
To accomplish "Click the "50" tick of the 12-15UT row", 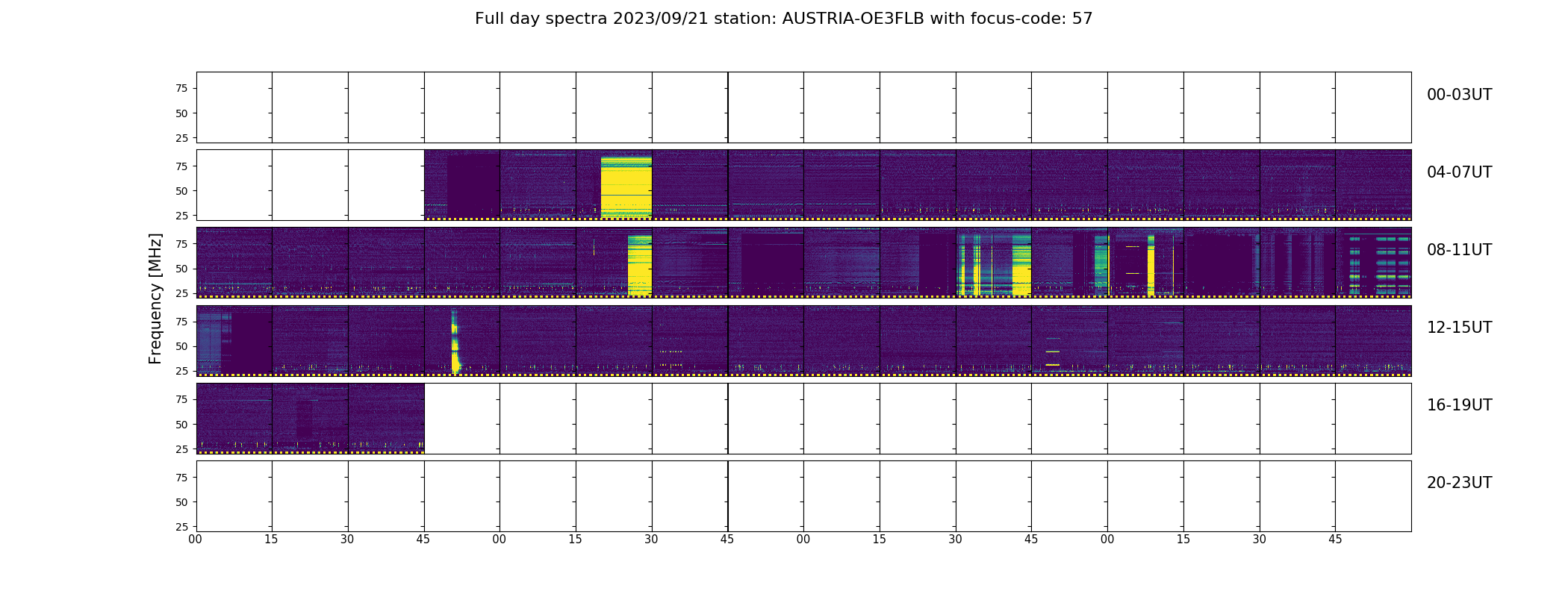I will pos(181,346).
